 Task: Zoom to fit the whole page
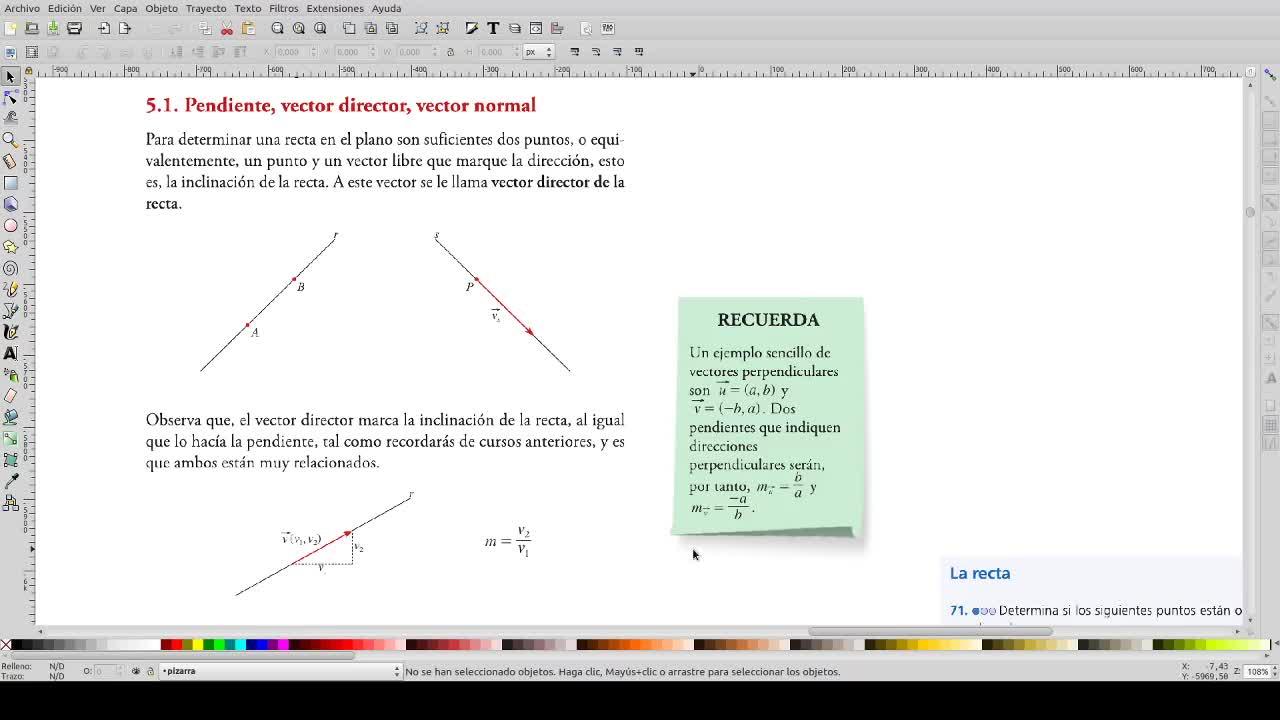(320, 28)
